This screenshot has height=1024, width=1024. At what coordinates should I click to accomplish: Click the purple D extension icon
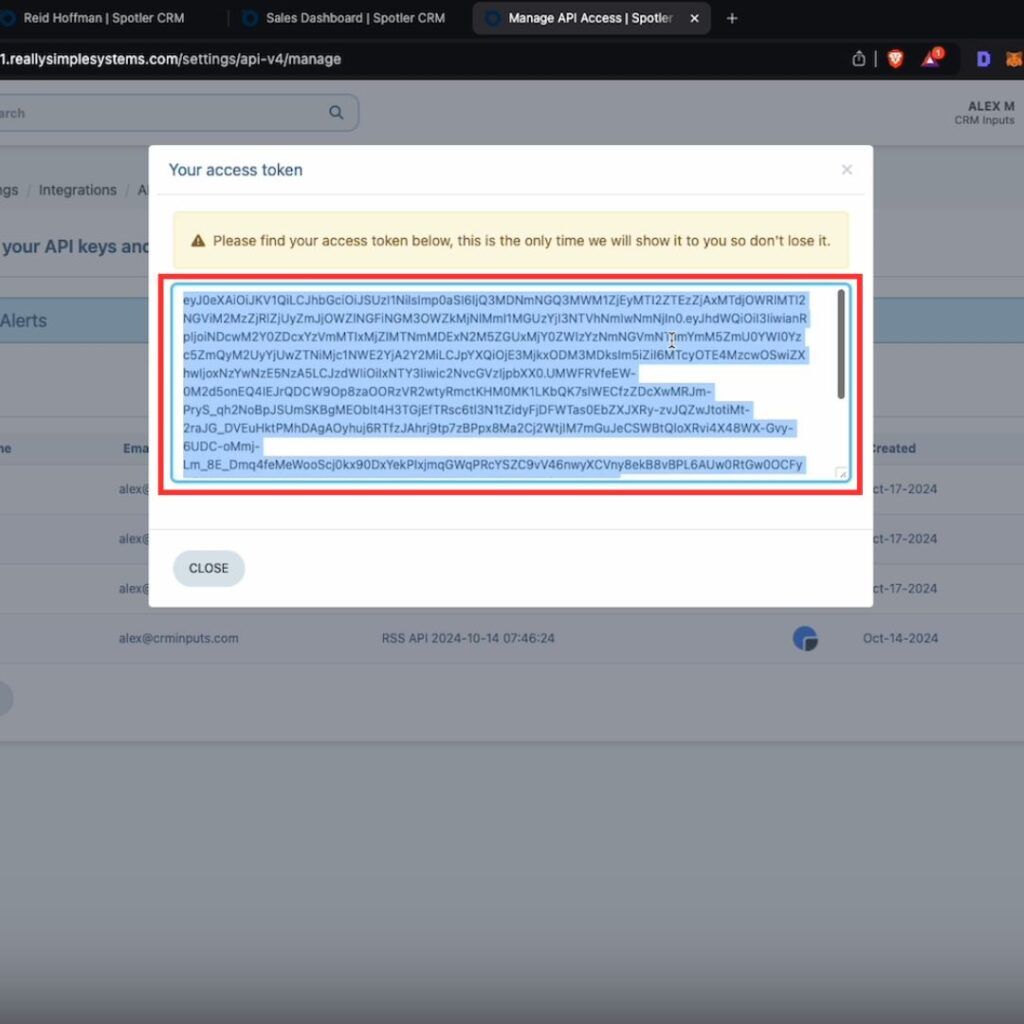pos(984,59)
